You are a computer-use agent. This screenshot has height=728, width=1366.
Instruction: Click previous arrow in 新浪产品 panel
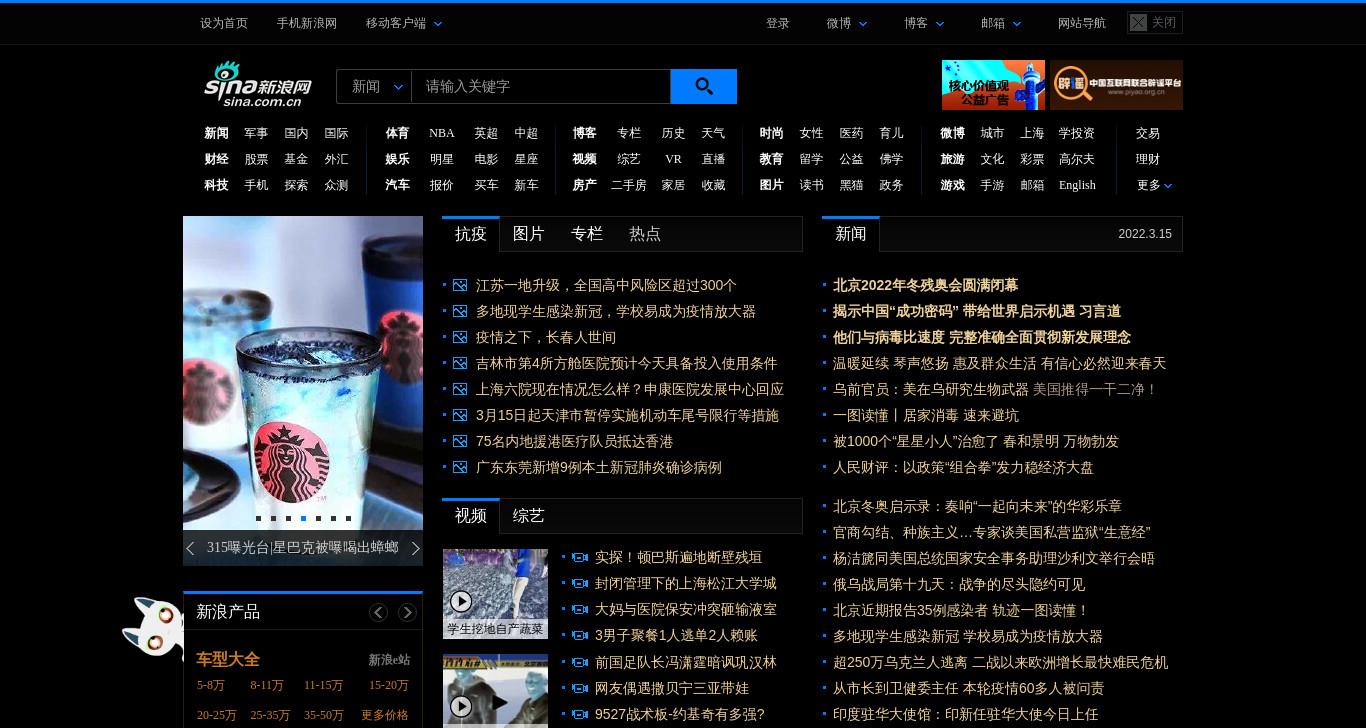(x=378, y=612)
